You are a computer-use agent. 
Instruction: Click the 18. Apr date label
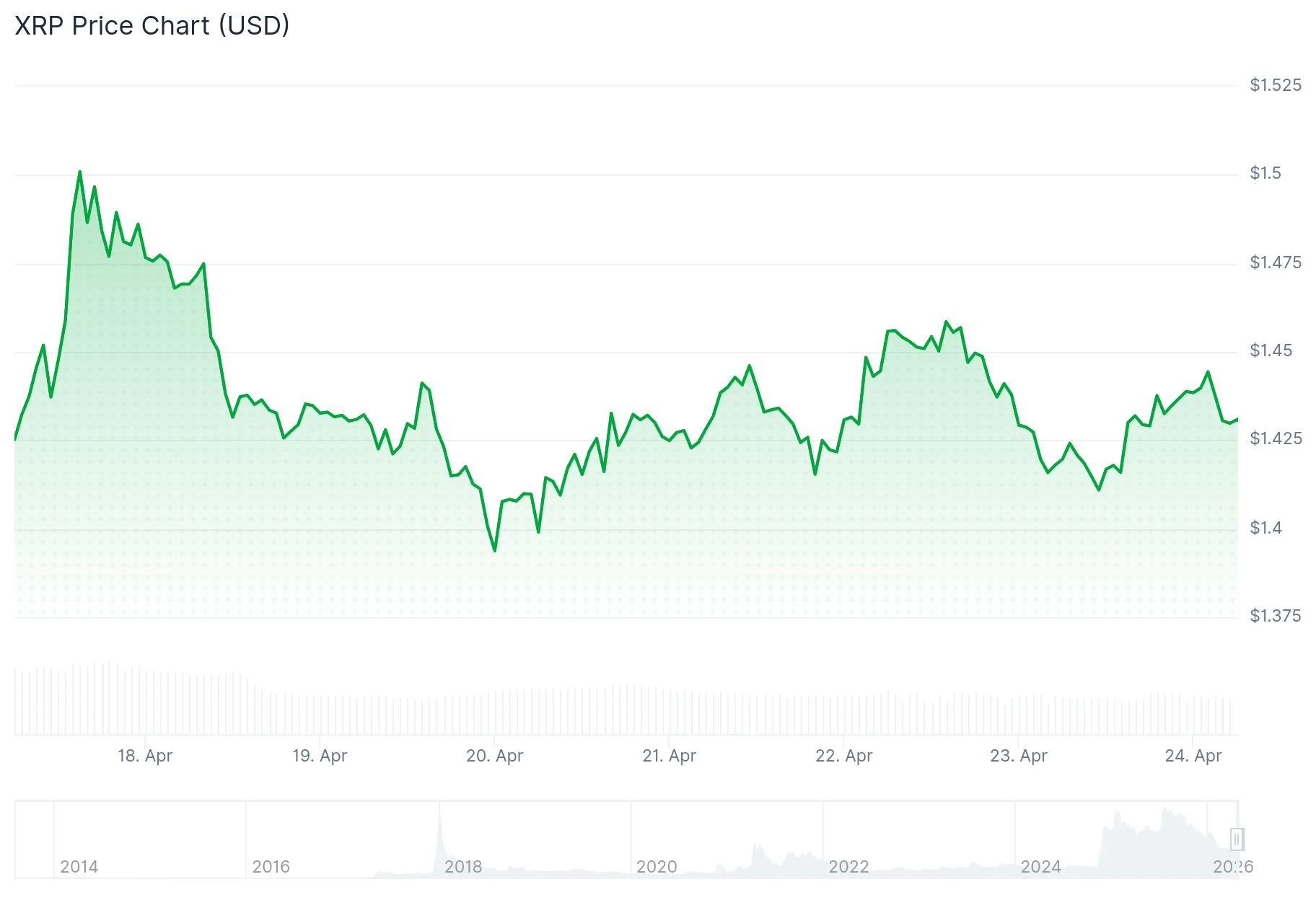(x=145, y=756)
